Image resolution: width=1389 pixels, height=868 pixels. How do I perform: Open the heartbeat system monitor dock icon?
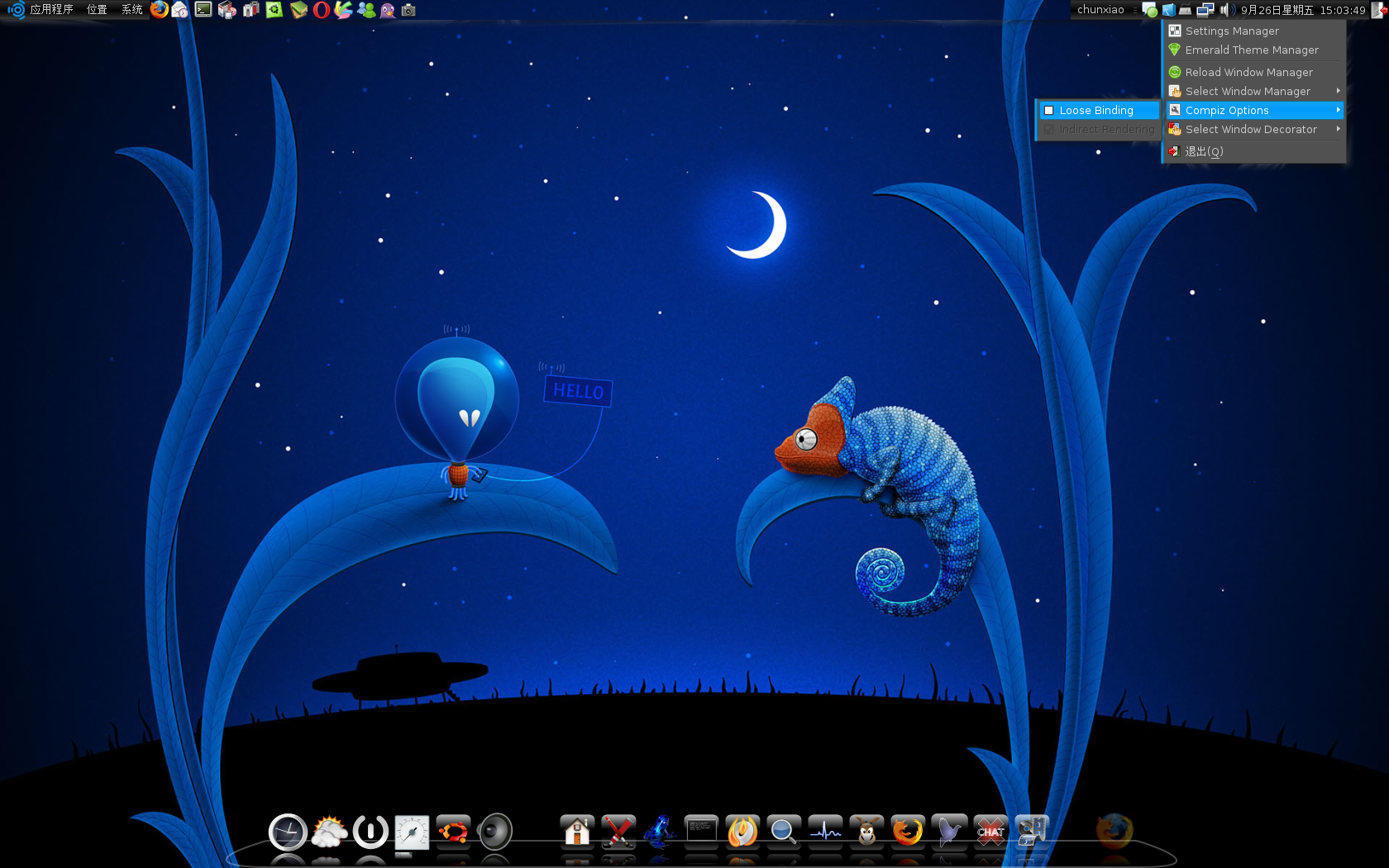pyautogui.click(x=825, y=831)
